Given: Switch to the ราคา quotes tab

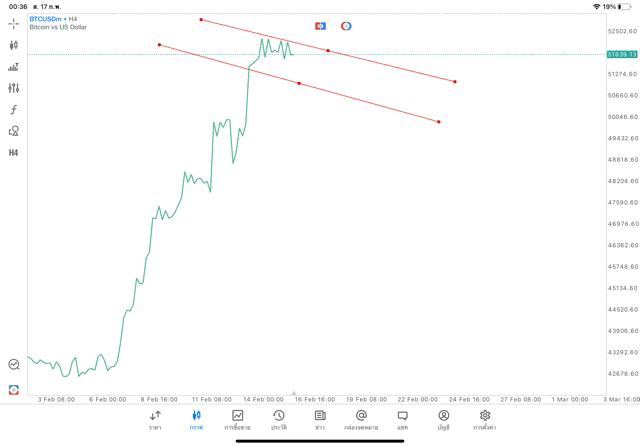Looking at the screenshot, I should pyautogui.click(x=155, y=419).
